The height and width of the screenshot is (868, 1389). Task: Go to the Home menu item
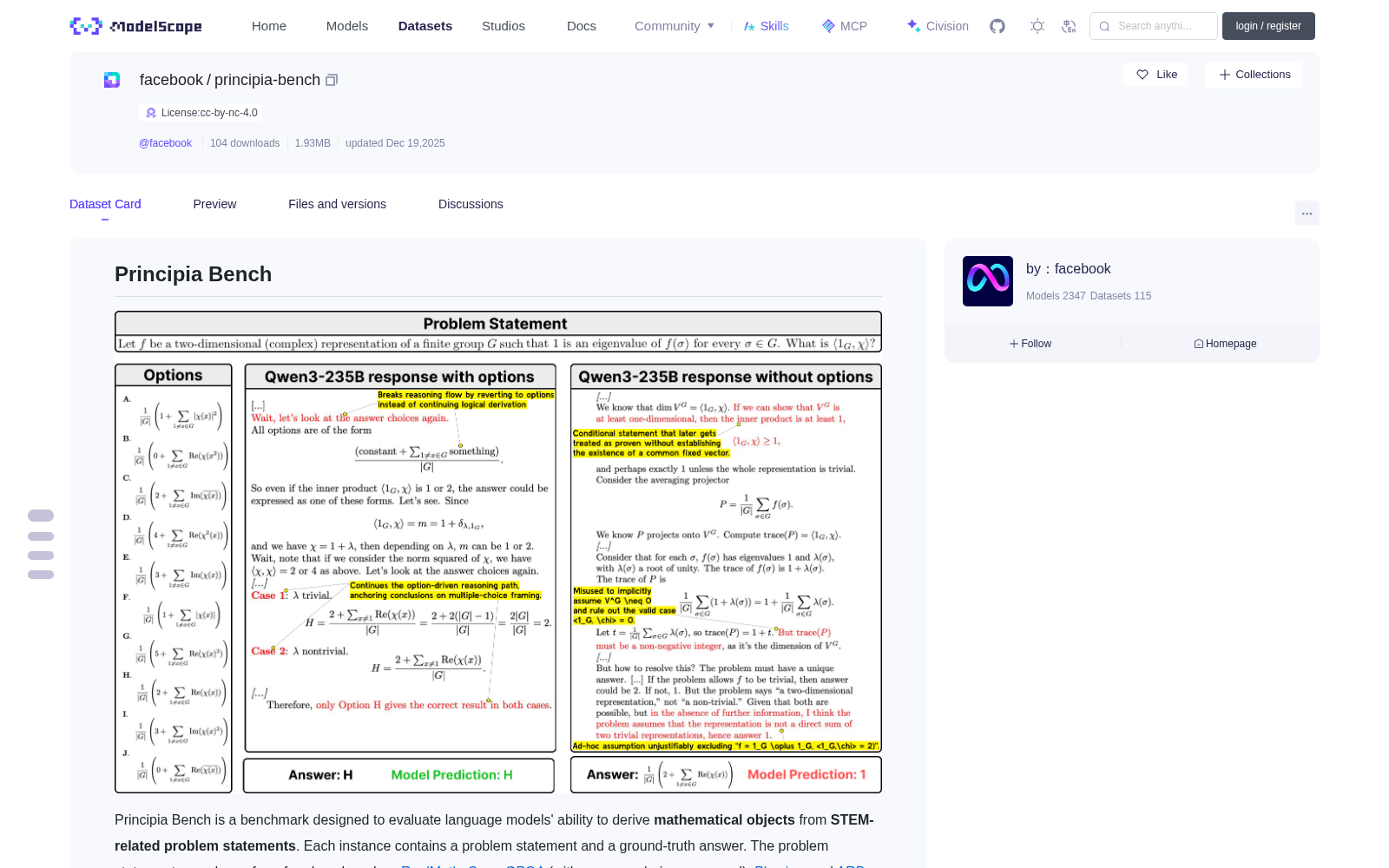pyautogui.click(x=269, y=26)
